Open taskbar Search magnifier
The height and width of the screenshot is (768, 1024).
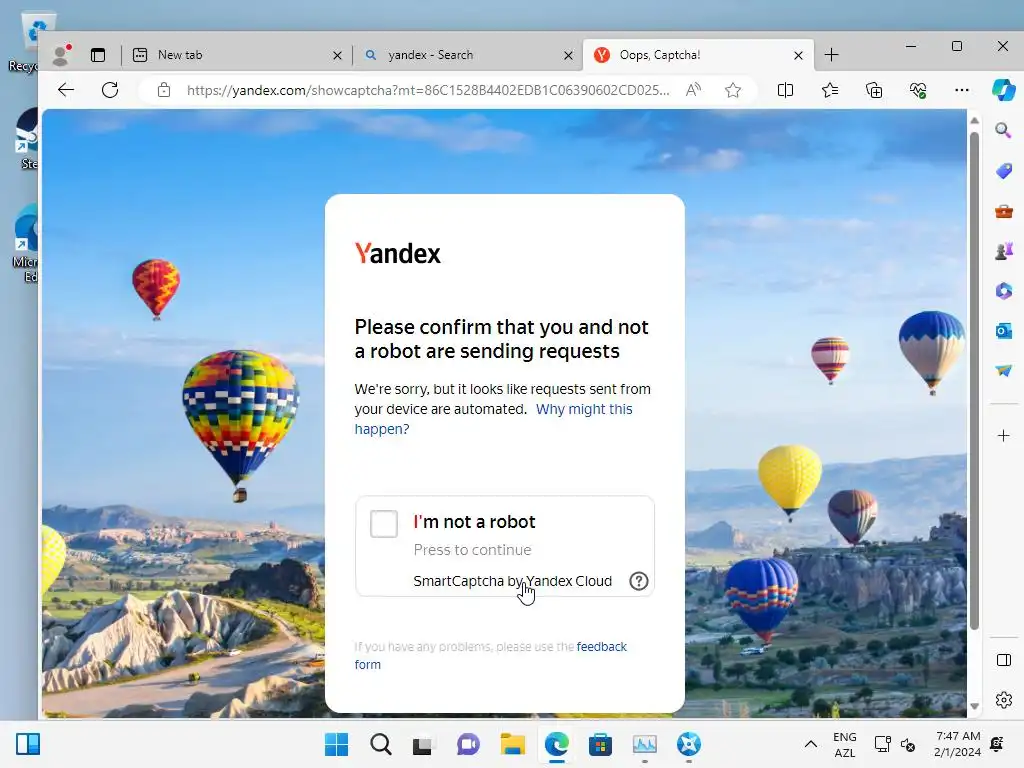[x=381, y=744]
